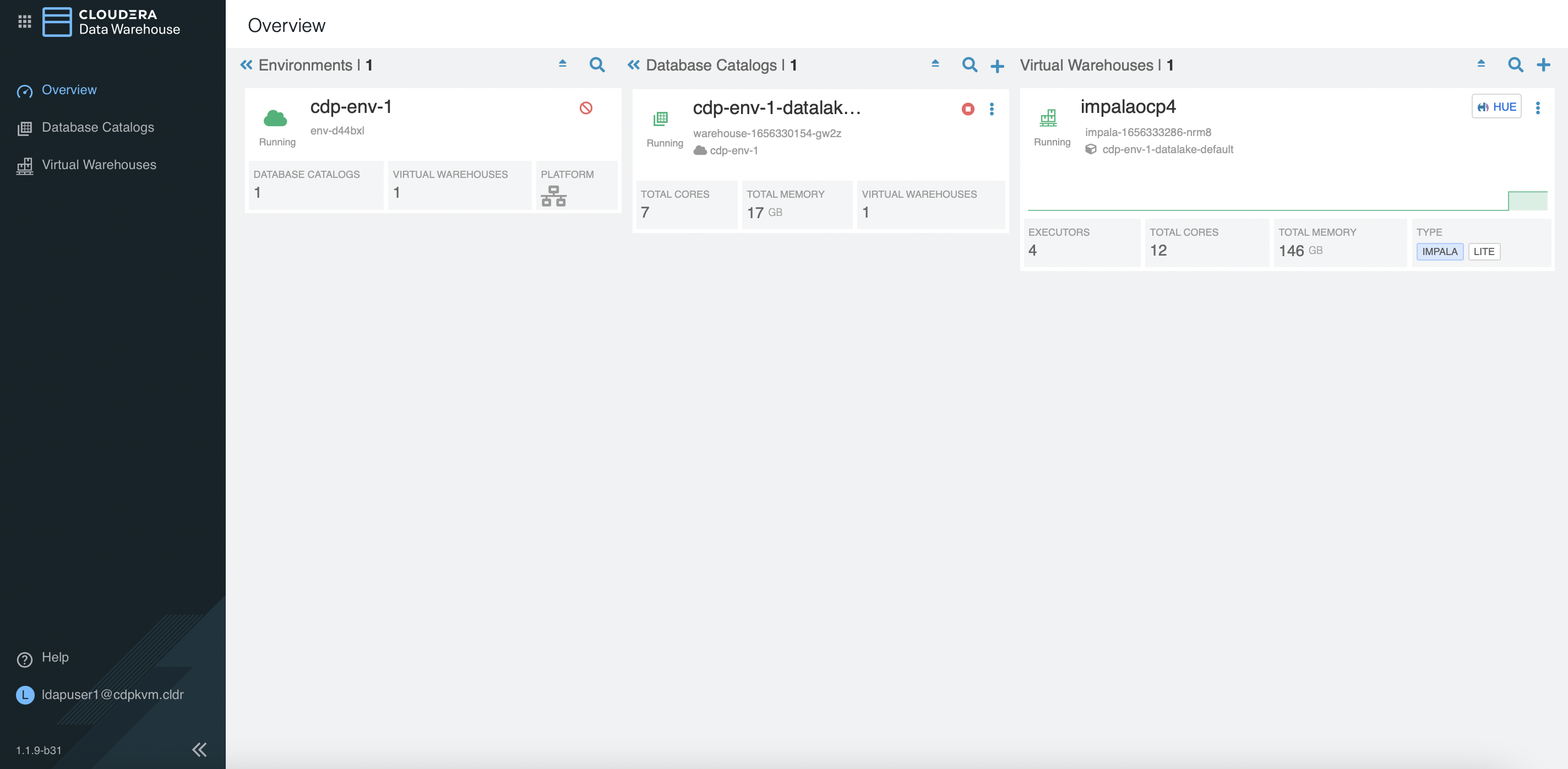Toggle sort order in Environments column
Image resolution: width=1568 pixels, height=769 pixels.
click(x=563, y=63)
